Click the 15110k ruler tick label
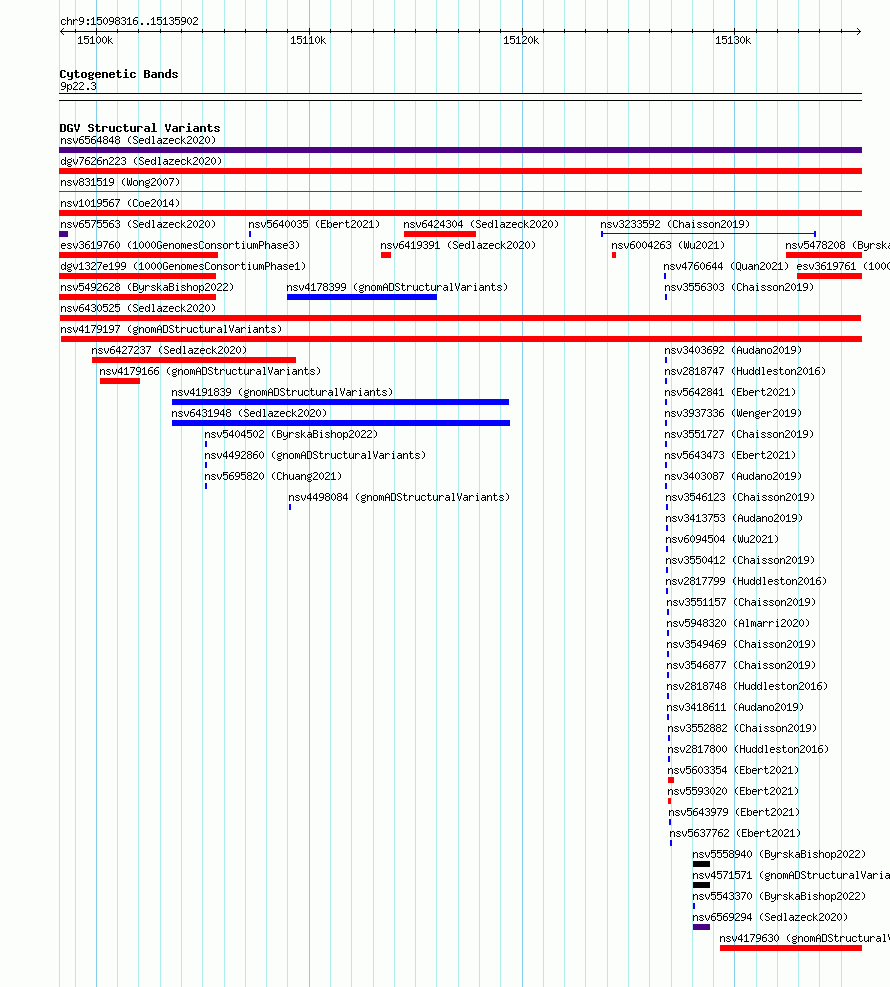890x987 pixels. (308, 40)
